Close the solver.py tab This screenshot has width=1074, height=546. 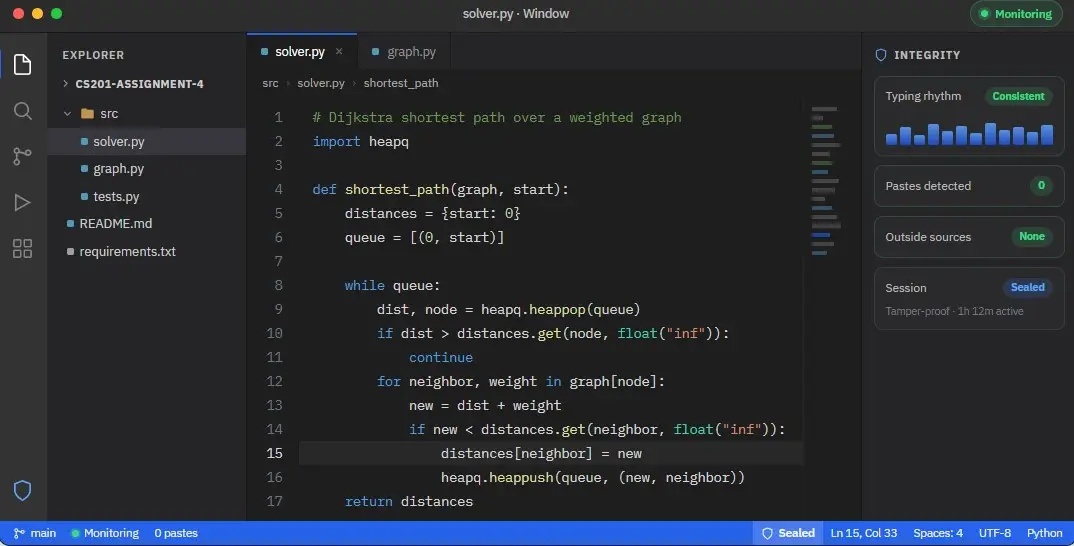pos(338,51)
